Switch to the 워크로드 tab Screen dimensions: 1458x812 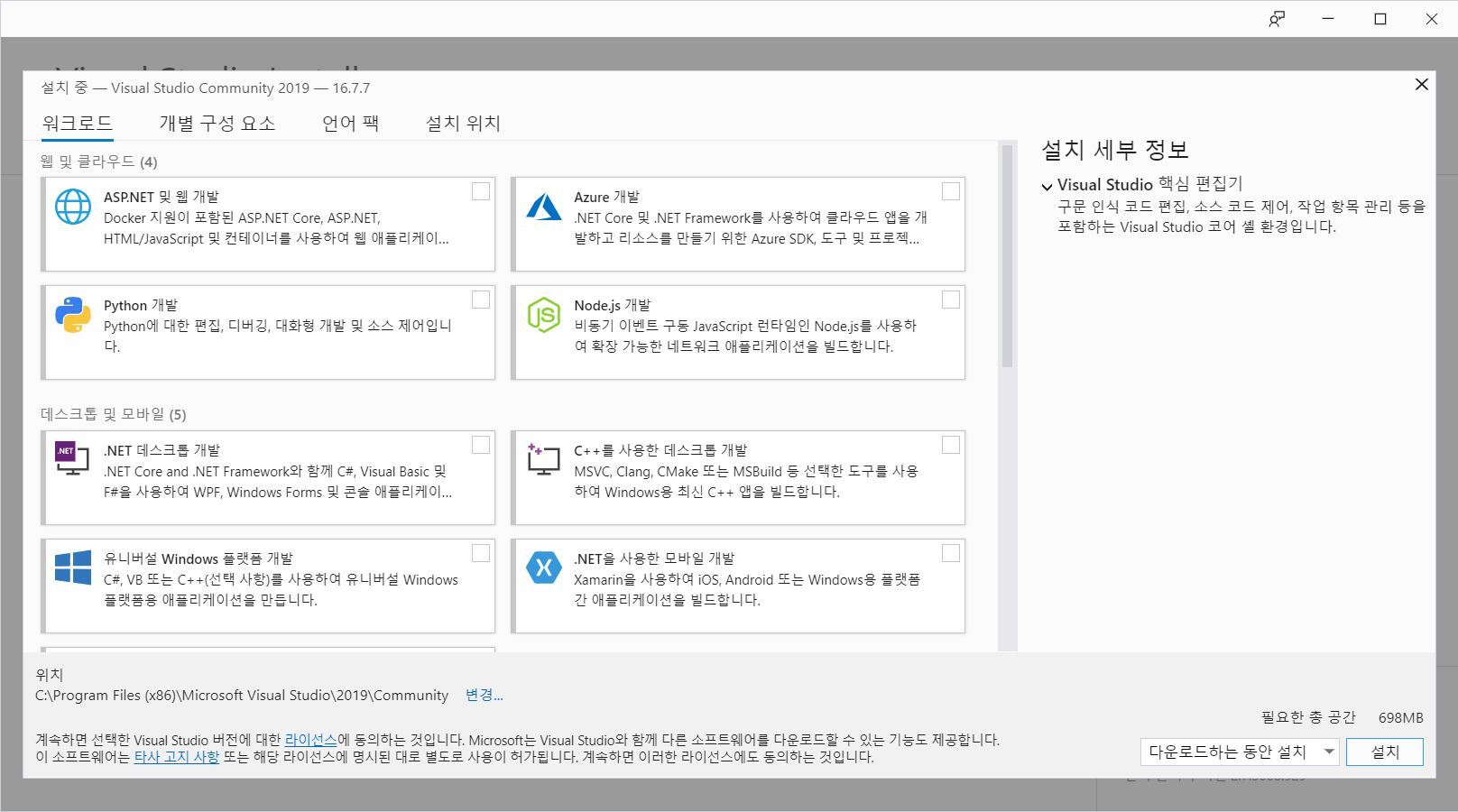coord(78,124)
